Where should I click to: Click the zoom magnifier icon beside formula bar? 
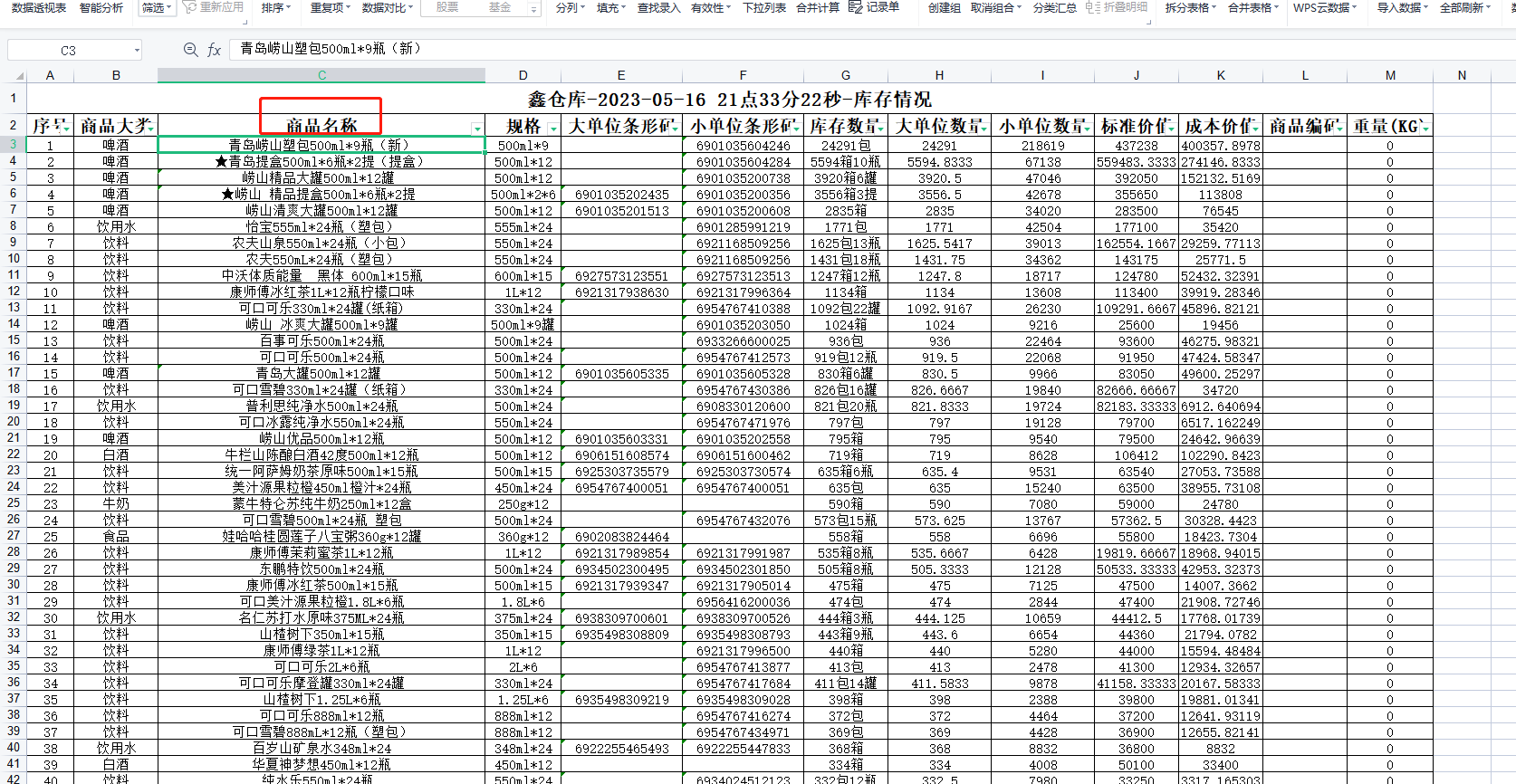coord(190,50)
